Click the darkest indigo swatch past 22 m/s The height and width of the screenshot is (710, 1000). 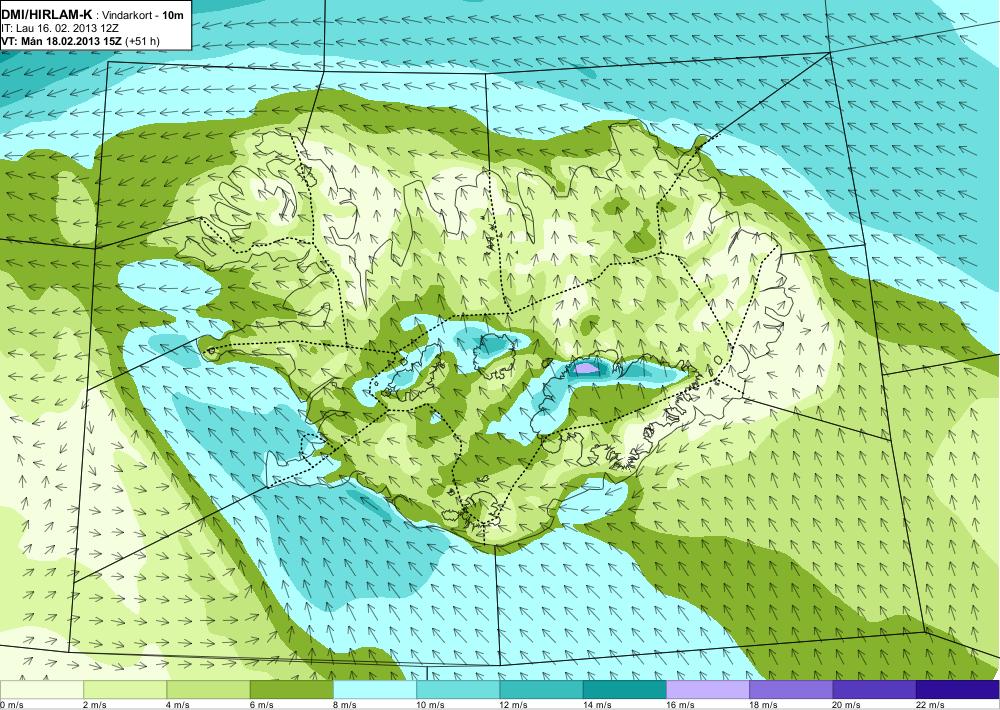click(958, 690)
